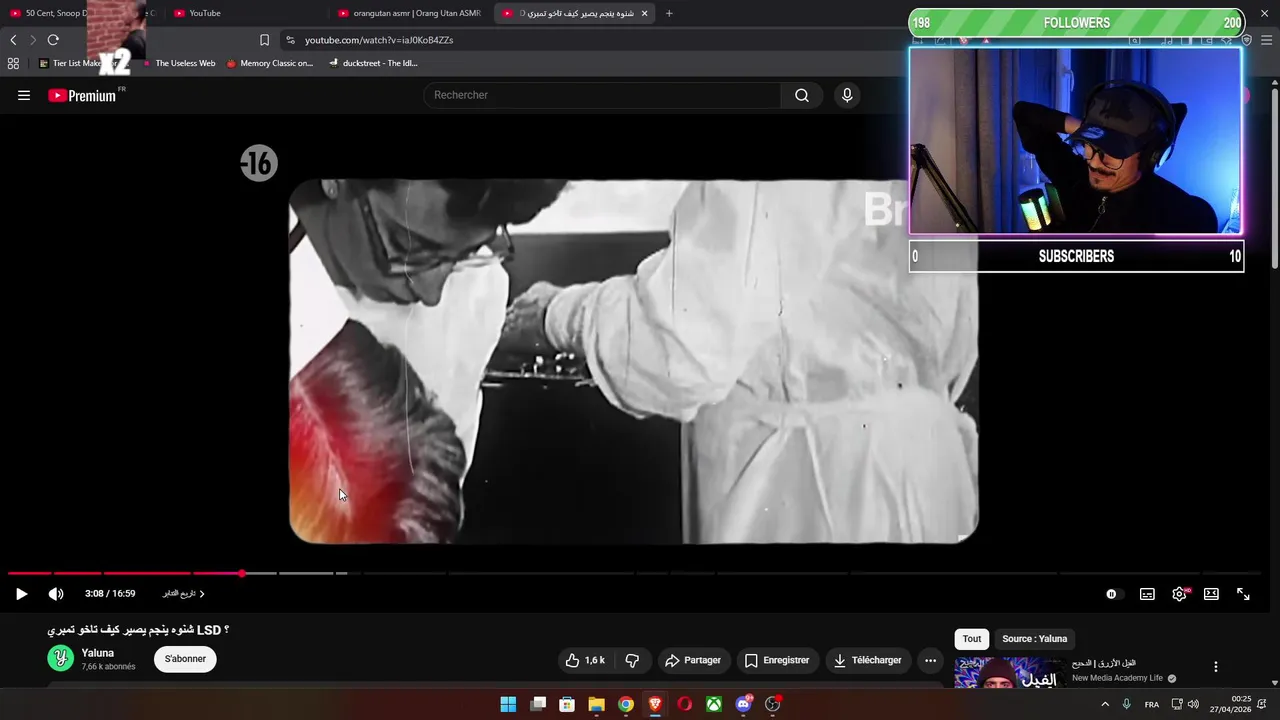1280x720 pixels.
Task: Reload the page with the refresh icon
Action: [53, 40]
